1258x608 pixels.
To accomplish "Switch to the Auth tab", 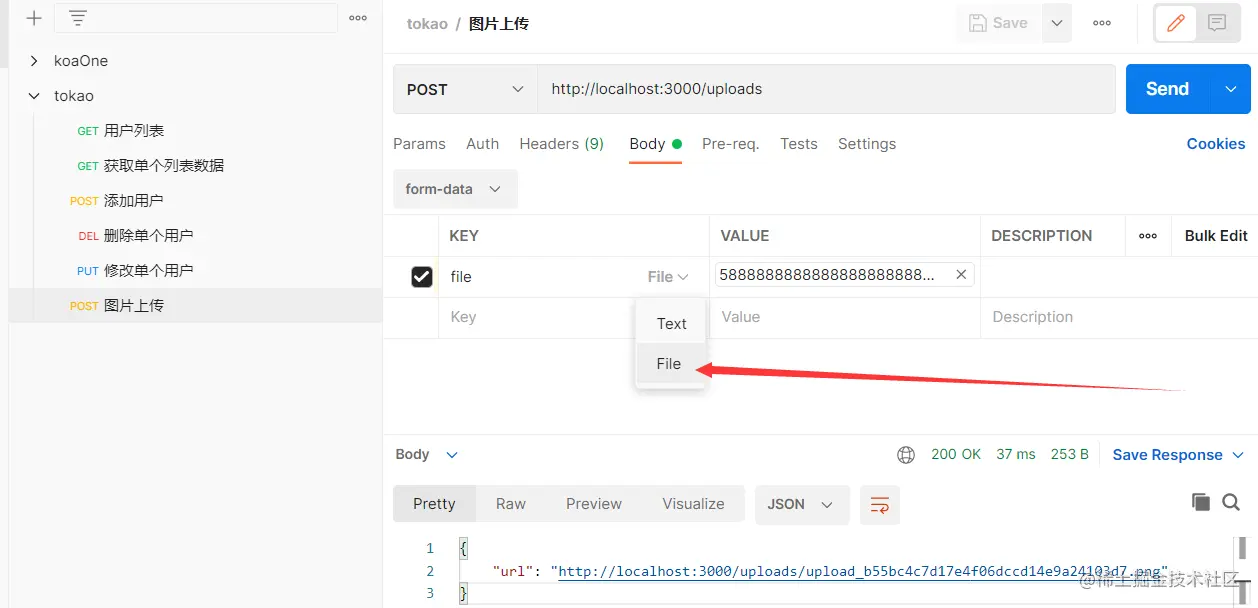I will coord(482,144).
